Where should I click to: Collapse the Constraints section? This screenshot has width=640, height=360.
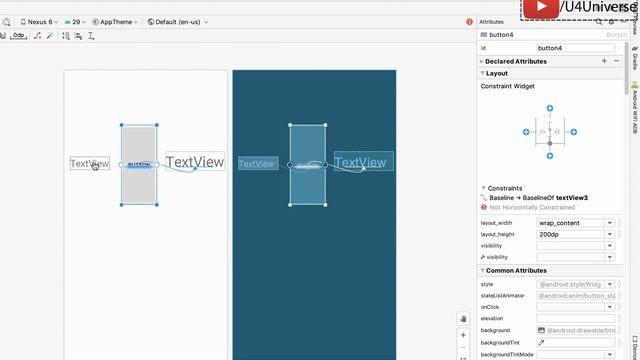click(483, 188)
